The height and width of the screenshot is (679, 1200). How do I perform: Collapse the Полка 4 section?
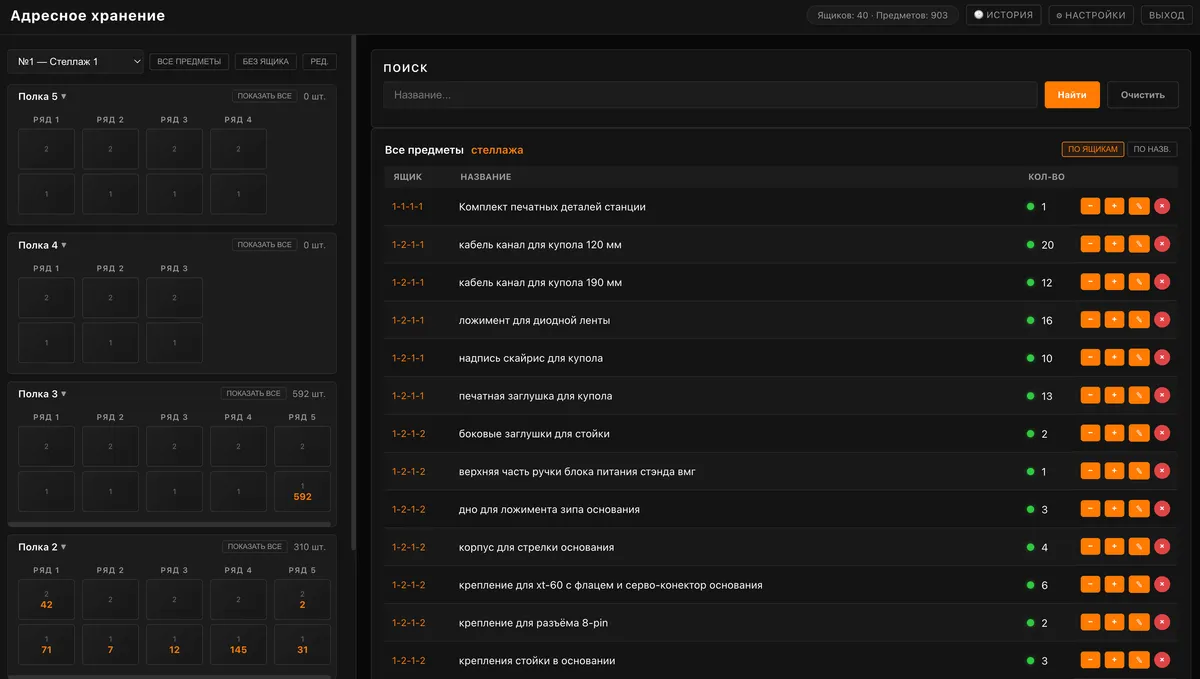pos(42,245)
